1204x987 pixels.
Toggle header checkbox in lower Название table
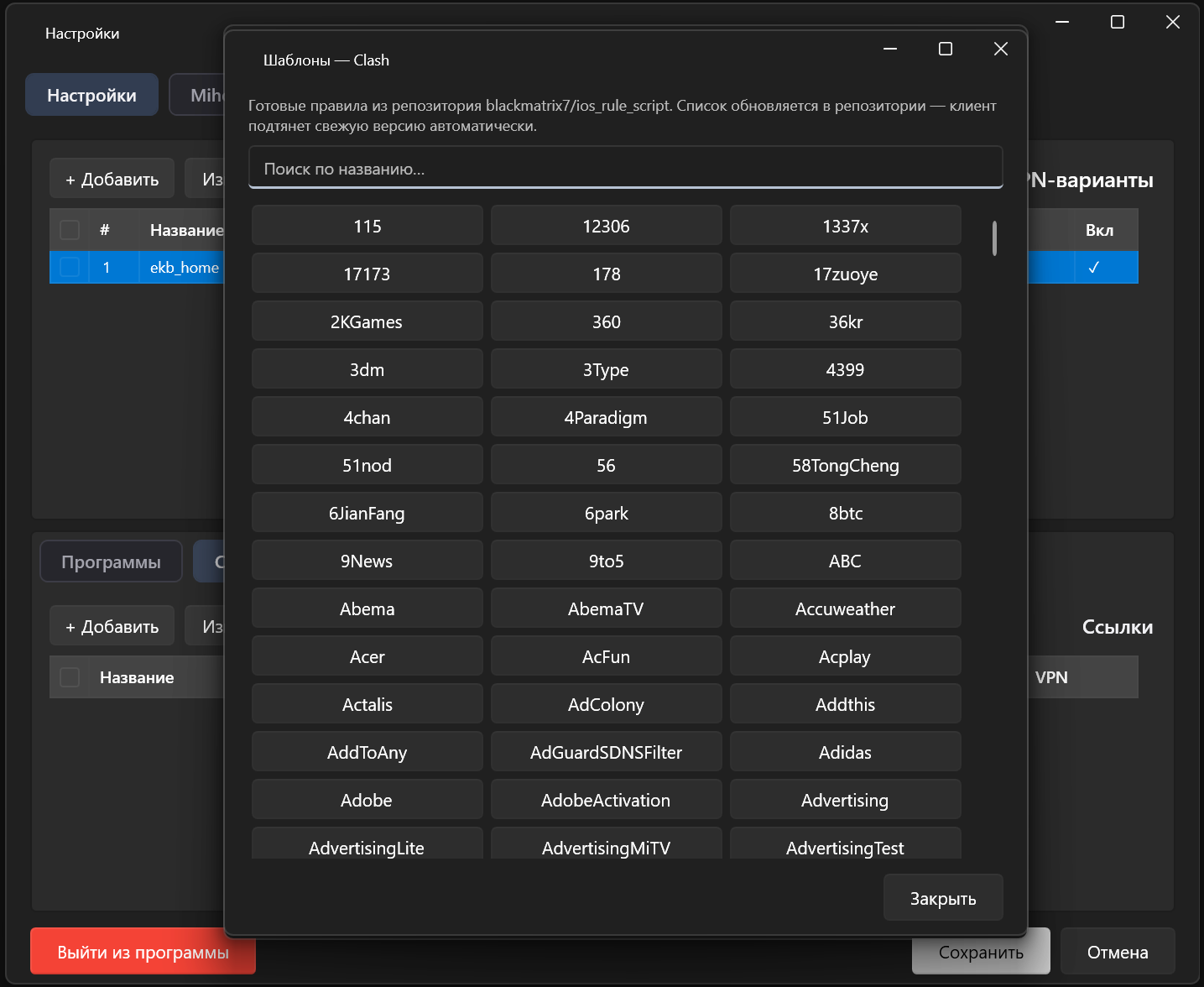(70, 677)
